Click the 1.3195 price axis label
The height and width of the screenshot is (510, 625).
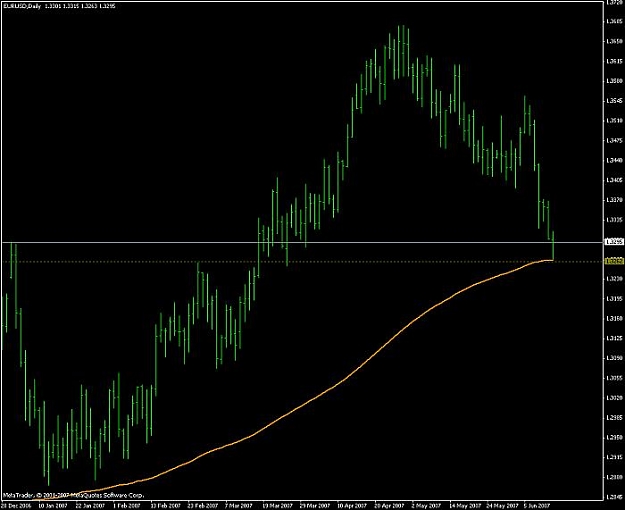tap(615, 299)
